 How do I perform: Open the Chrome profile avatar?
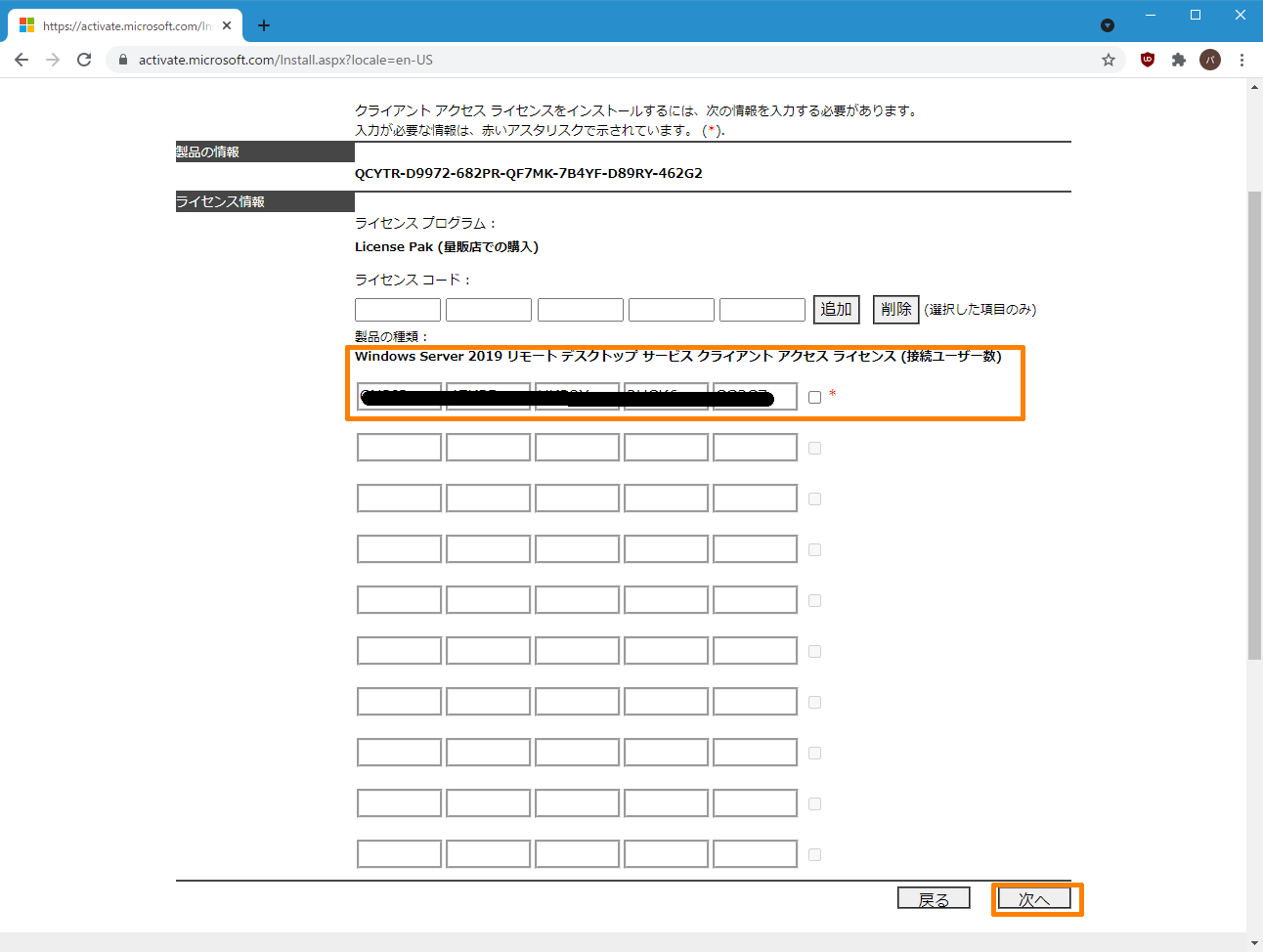tap(1210, 60)
